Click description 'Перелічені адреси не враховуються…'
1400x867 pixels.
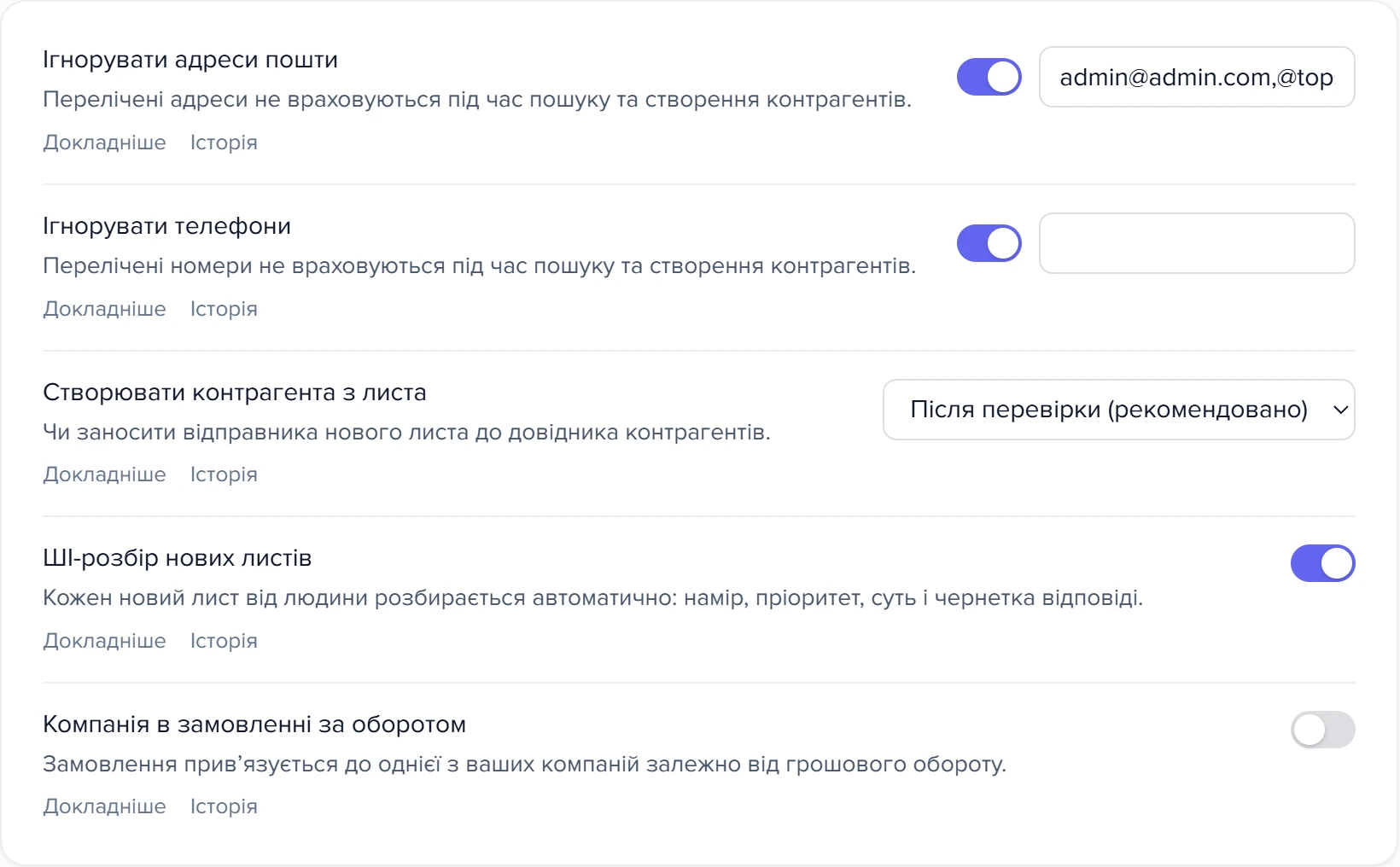(x=477, y=100)
